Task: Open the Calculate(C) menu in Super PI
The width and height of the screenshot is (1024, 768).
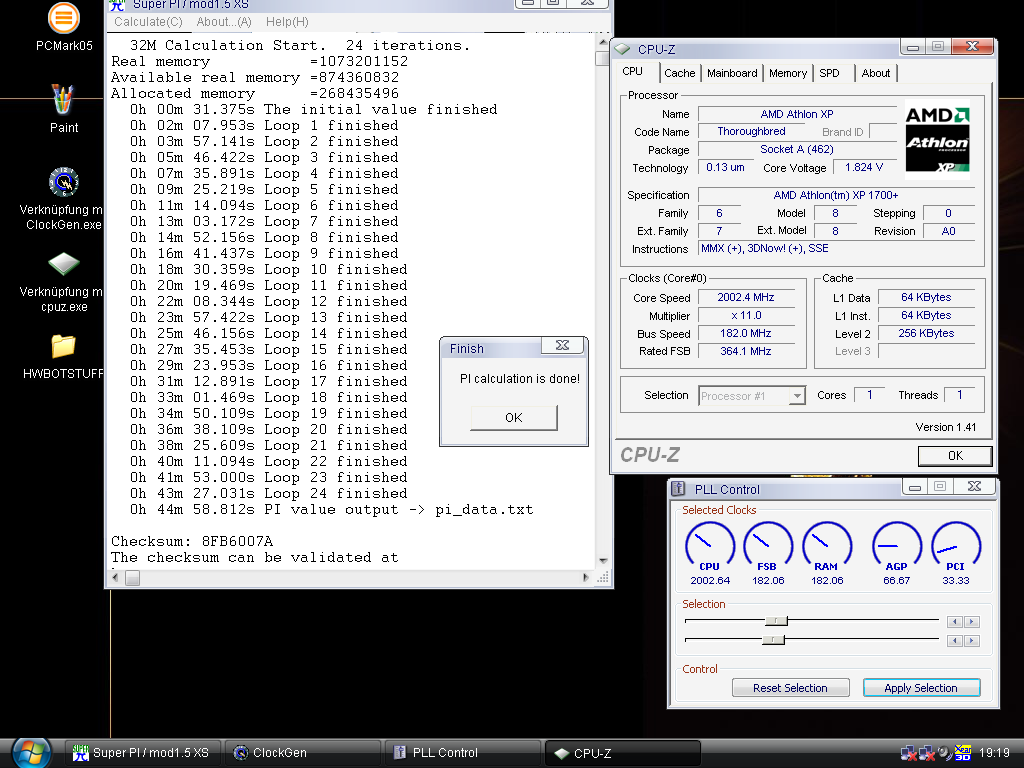Action: (x=148, y=22)
